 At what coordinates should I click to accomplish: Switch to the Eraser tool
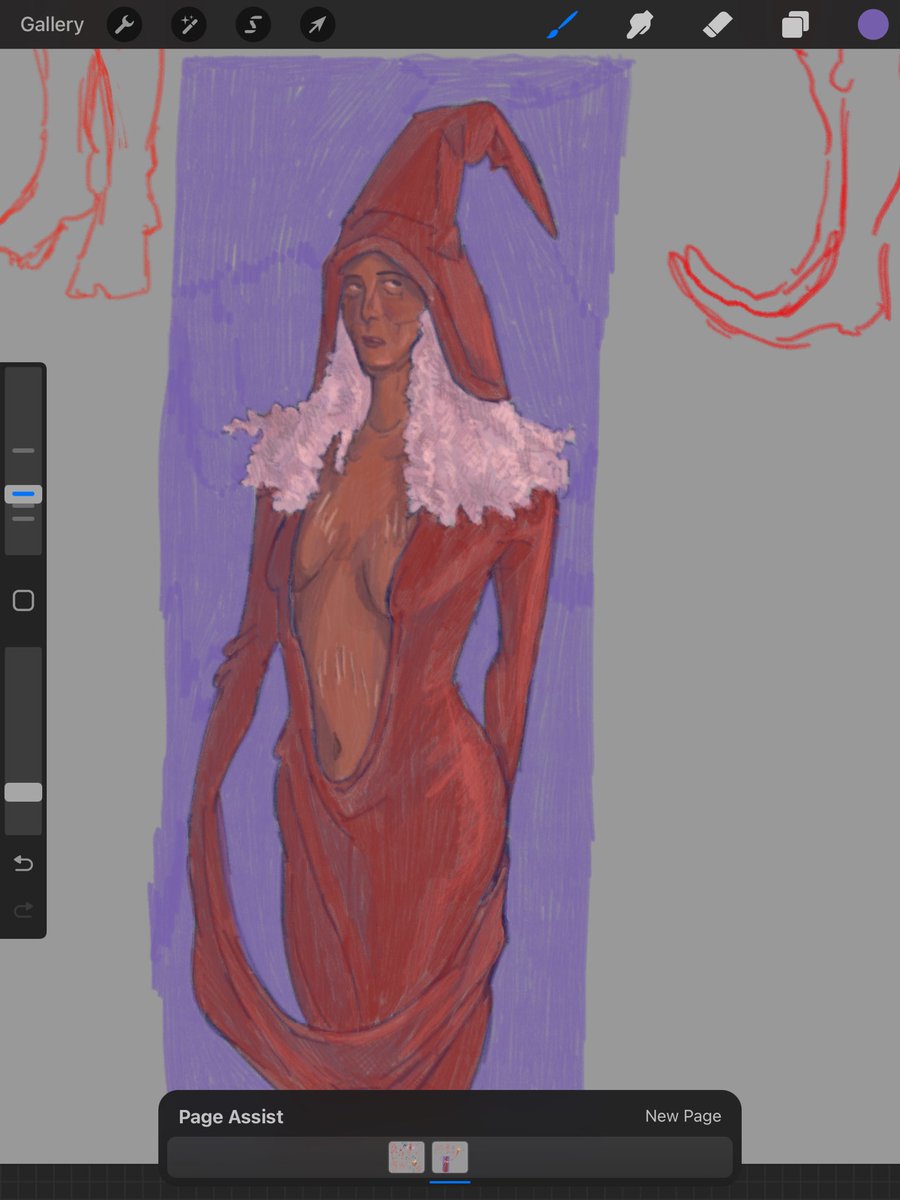[717, 24]
